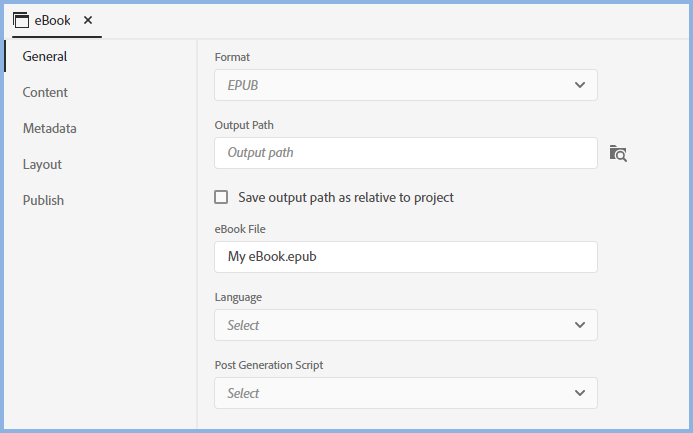The height and width of the screenshot is (433, 693).
Task: Click the Language dropdown chevron arrow
Action: point(580,325)
